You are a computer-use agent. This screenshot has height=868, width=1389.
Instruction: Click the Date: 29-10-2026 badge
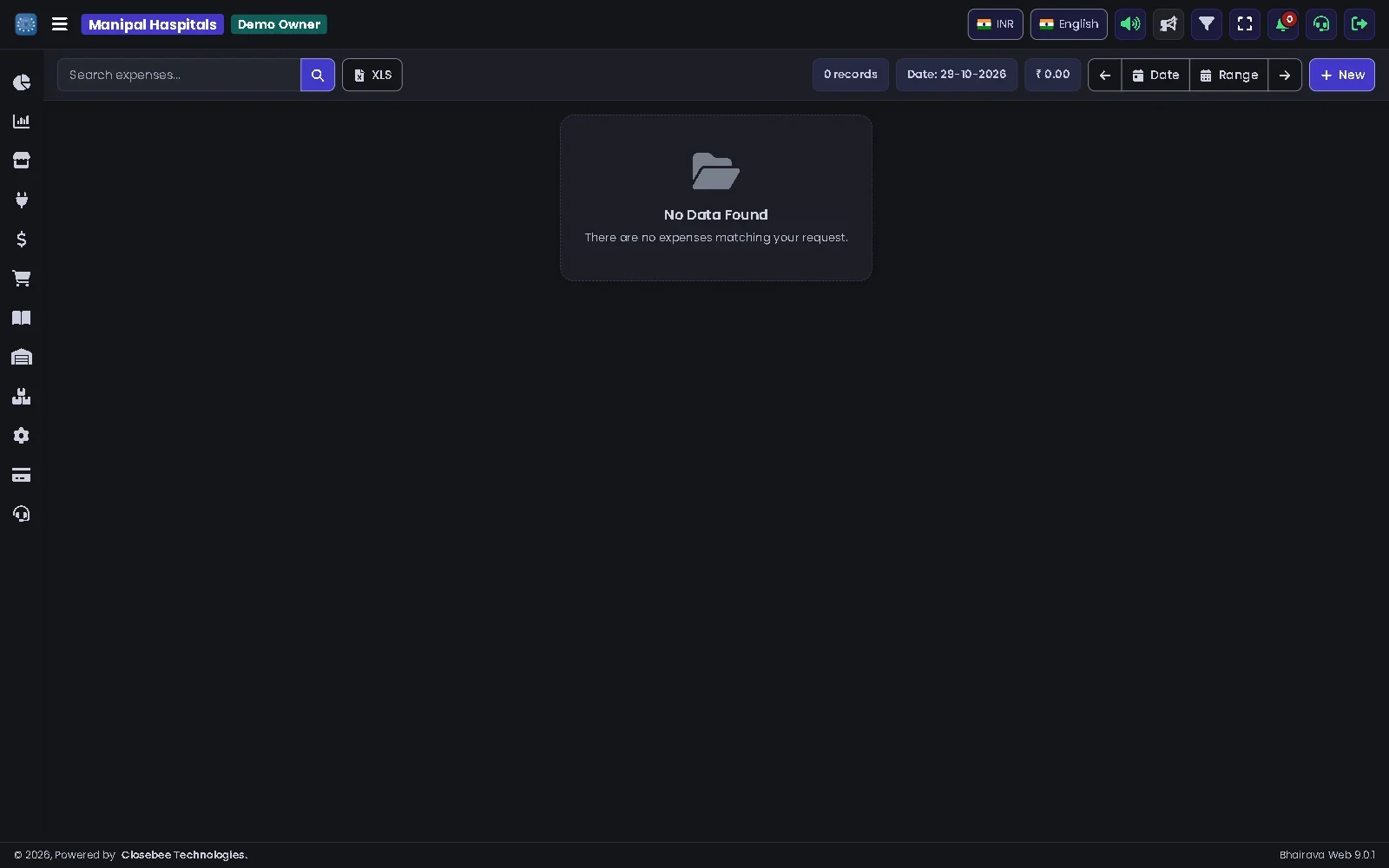coord(957,75)
